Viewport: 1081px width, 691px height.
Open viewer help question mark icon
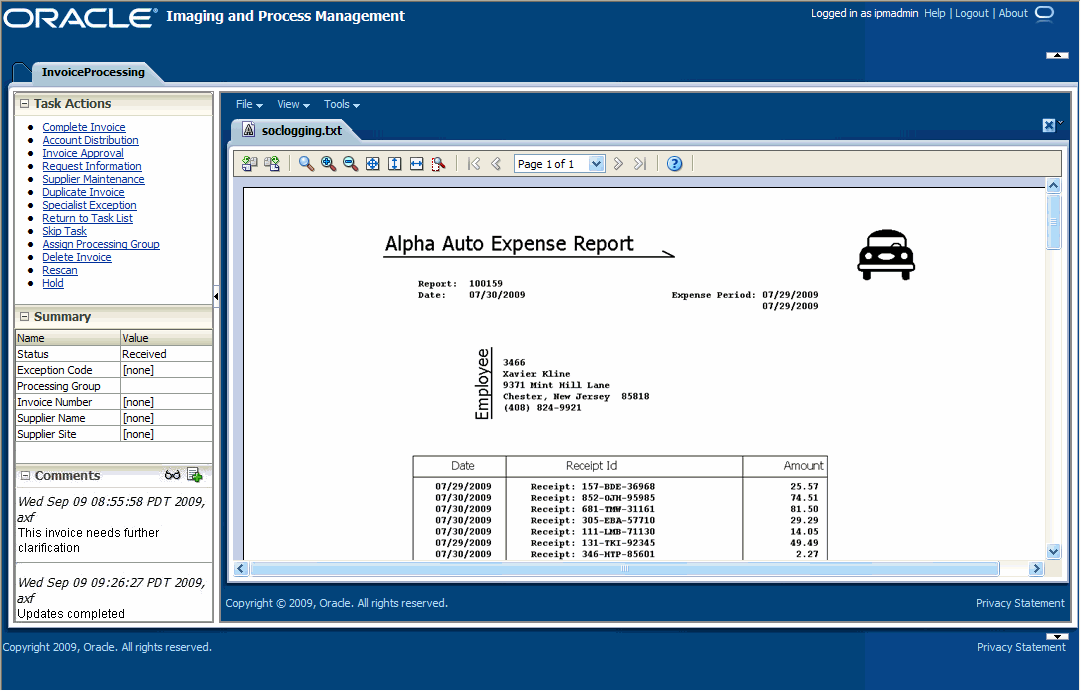point(674,163)
